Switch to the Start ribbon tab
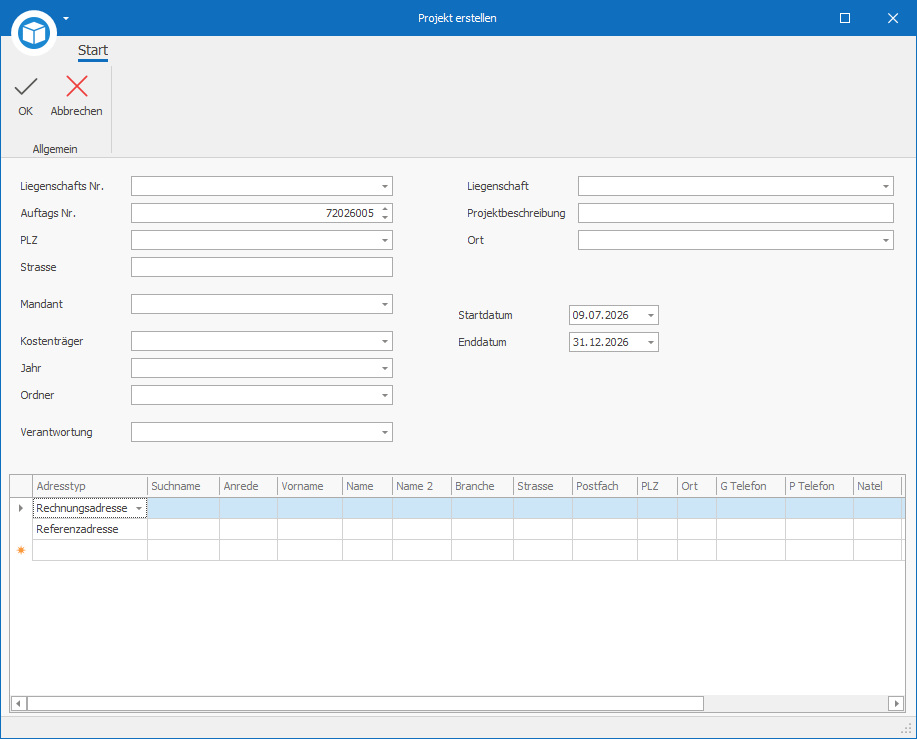Screen dimensions: 917x739 (x=93, y=50)
